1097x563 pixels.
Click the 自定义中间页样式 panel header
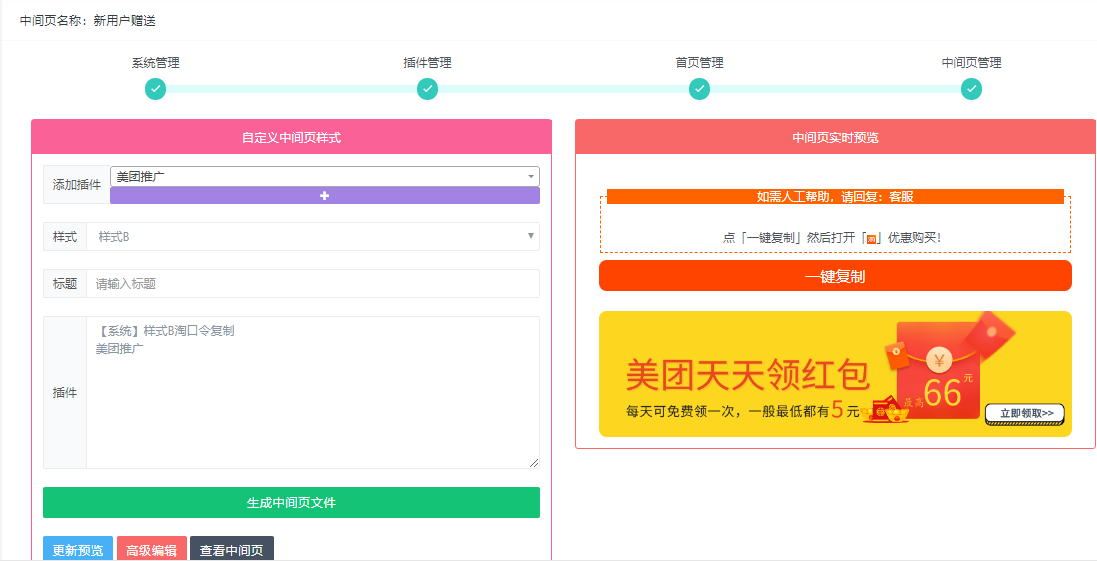tap(291, 137)
